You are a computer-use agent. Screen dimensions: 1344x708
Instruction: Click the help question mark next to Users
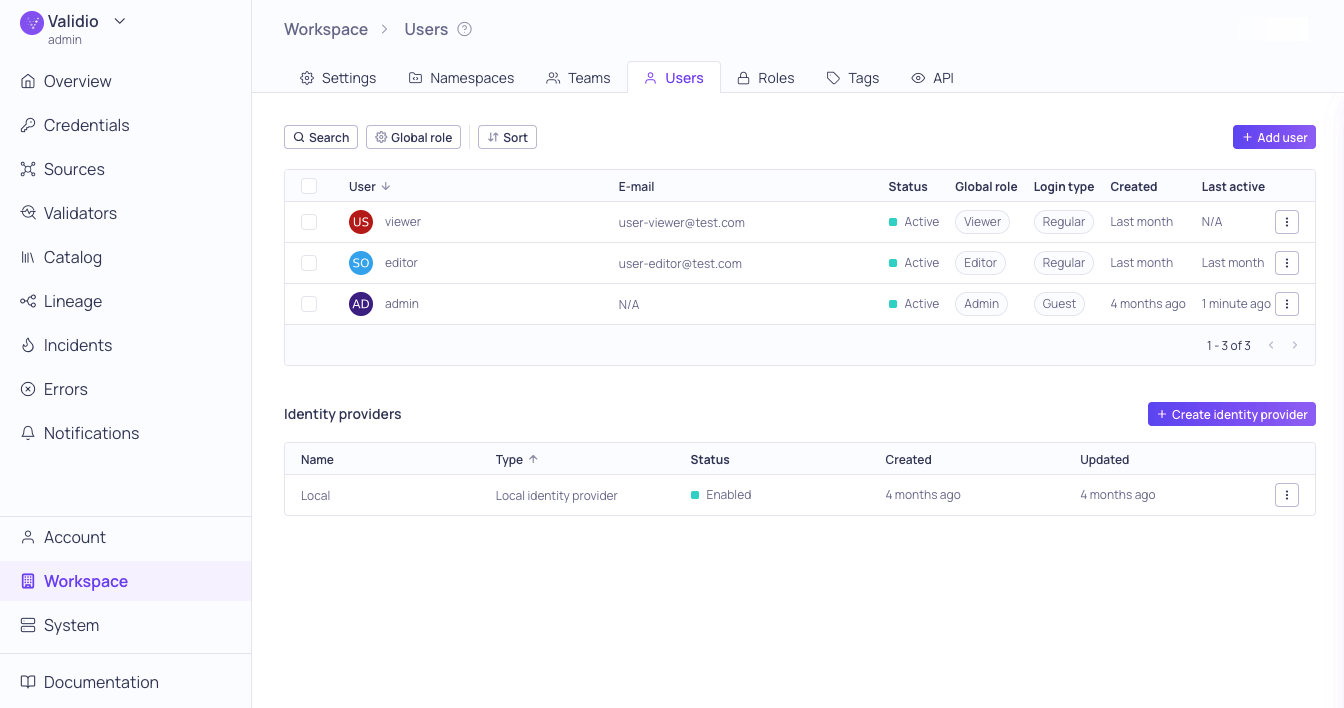[x=465, y=29]
